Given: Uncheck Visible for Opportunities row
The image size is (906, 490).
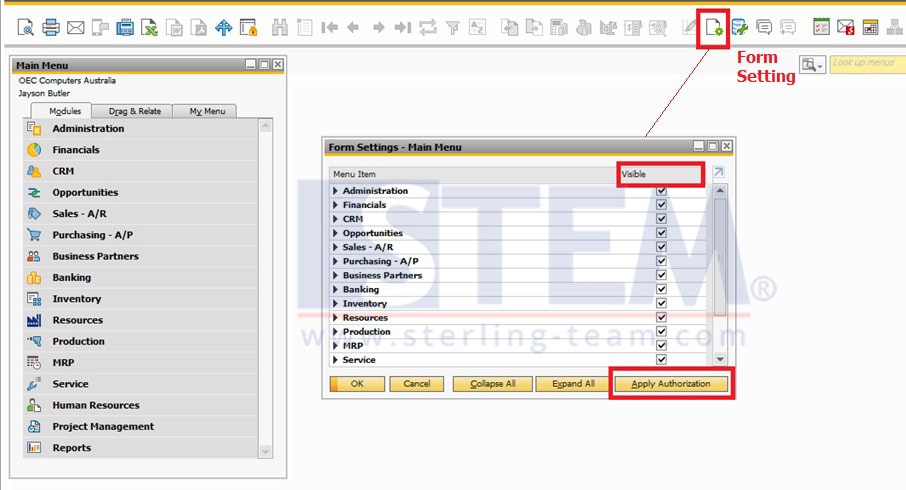Looking at the screenshot, I should coord(662,233).
